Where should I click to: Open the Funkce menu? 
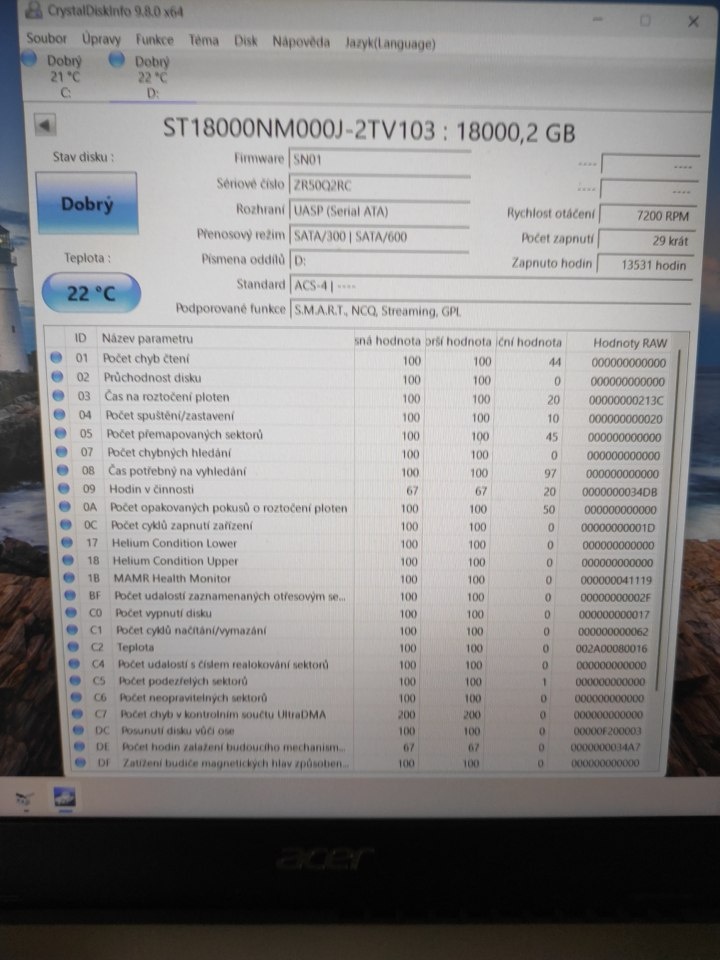point(154,40)
